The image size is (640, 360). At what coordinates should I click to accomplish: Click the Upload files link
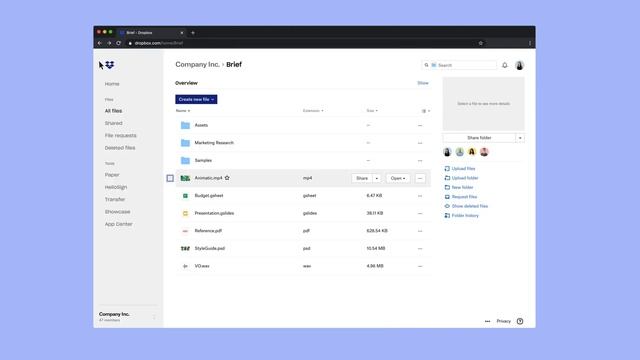pos(460,169)
